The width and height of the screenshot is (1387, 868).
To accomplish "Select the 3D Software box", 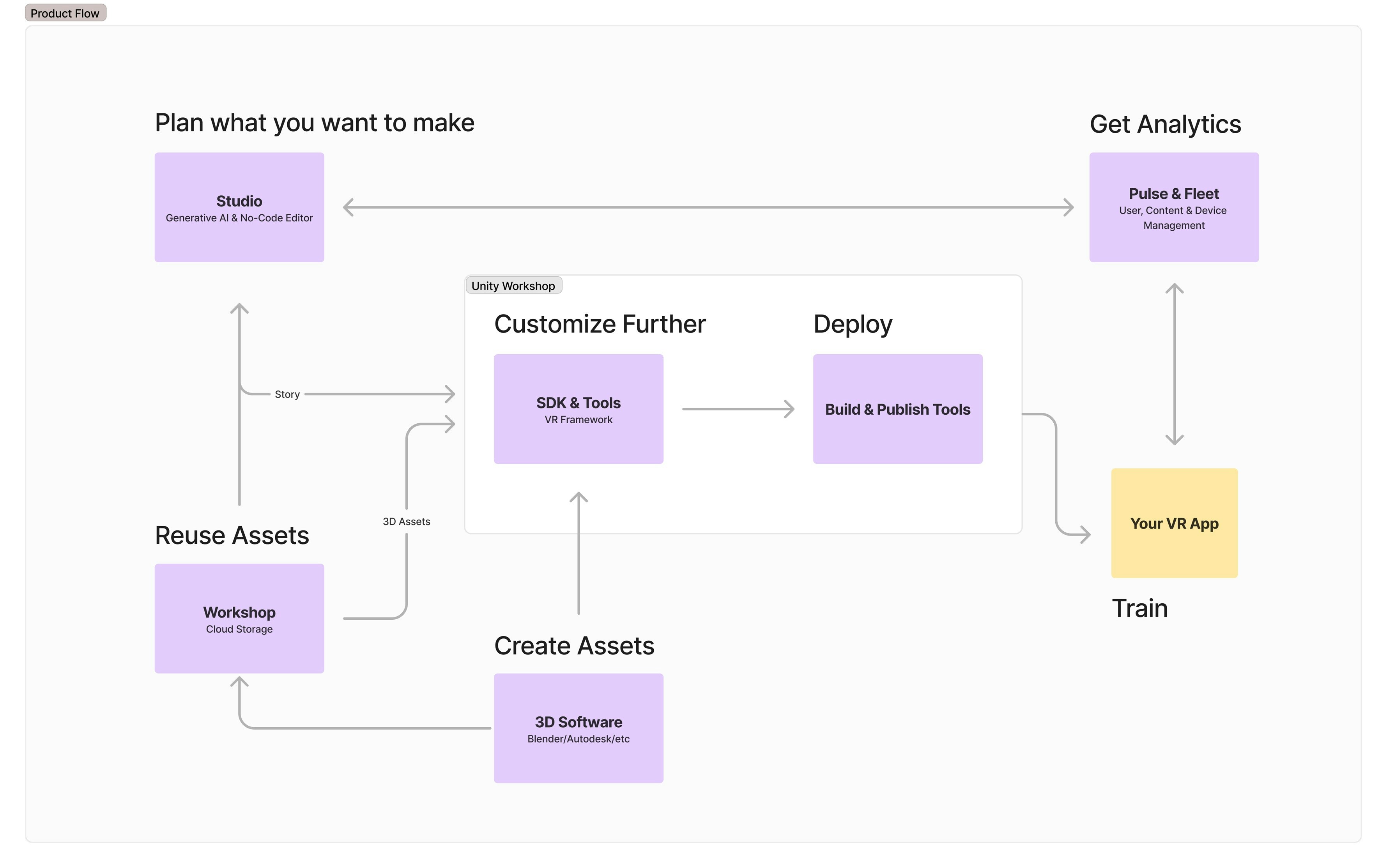I will 578,728.
